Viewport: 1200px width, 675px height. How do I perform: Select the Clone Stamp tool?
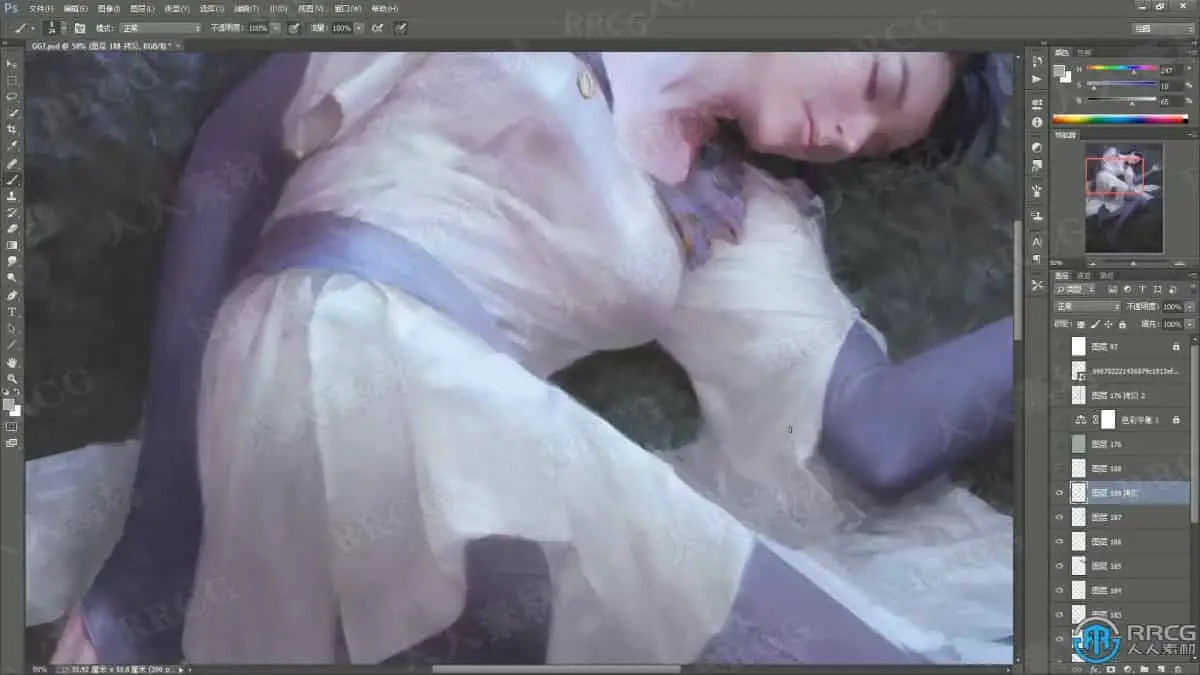point(12,196)
